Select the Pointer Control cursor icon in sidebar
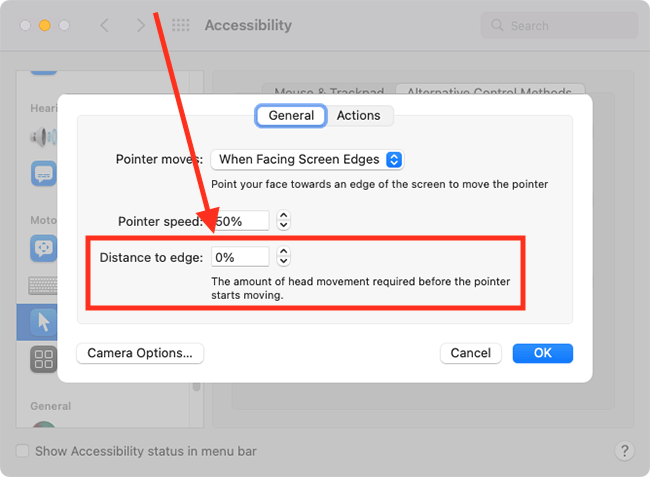The width and height of the screenshot is (650, 477). click(44, 322)
